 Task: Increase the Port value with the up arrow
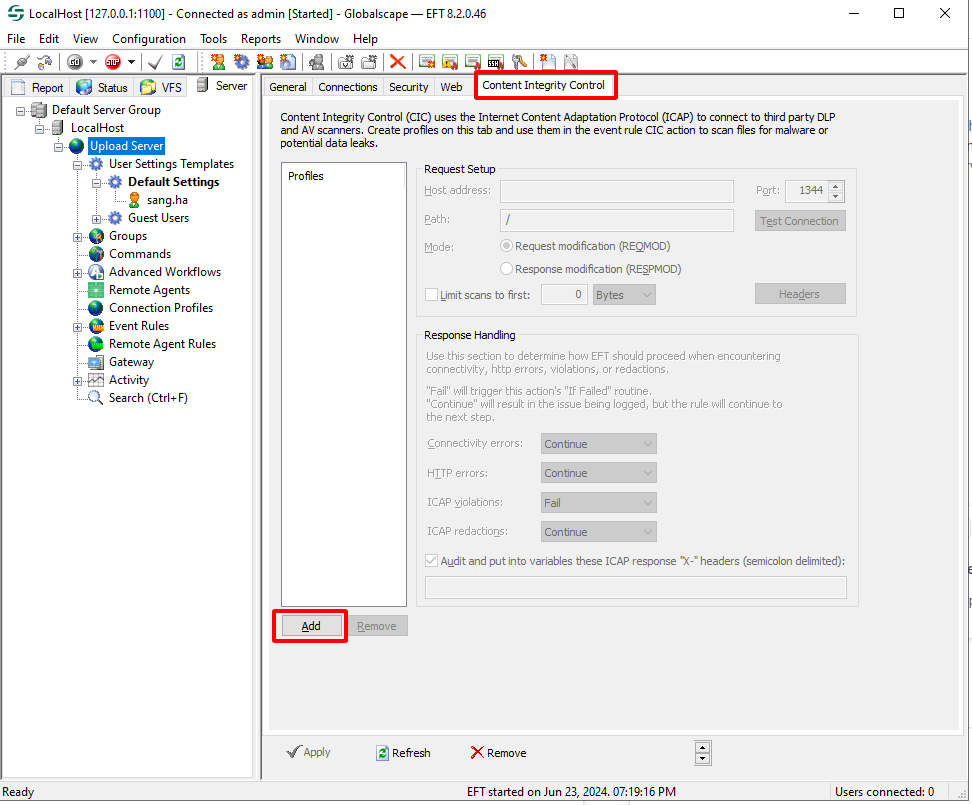[x=836, y=186]
